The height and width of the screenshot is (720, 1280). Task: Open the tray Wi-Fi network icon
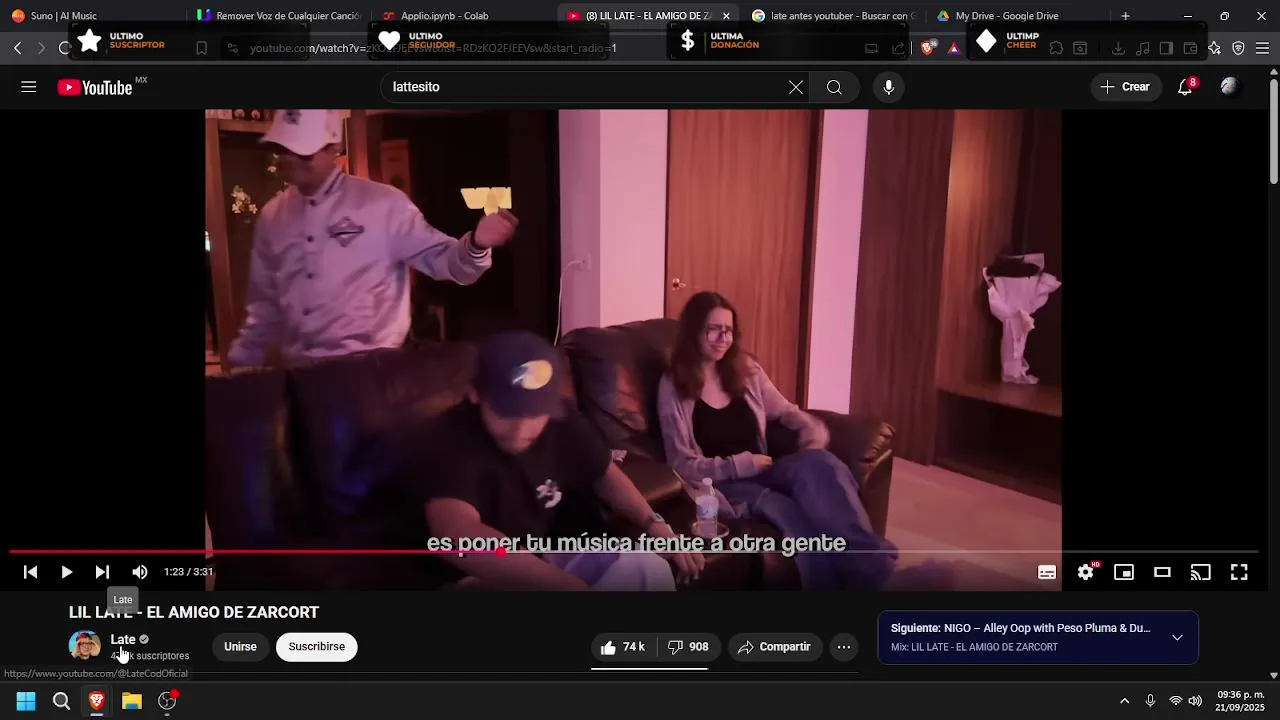tap(1176, 701)
